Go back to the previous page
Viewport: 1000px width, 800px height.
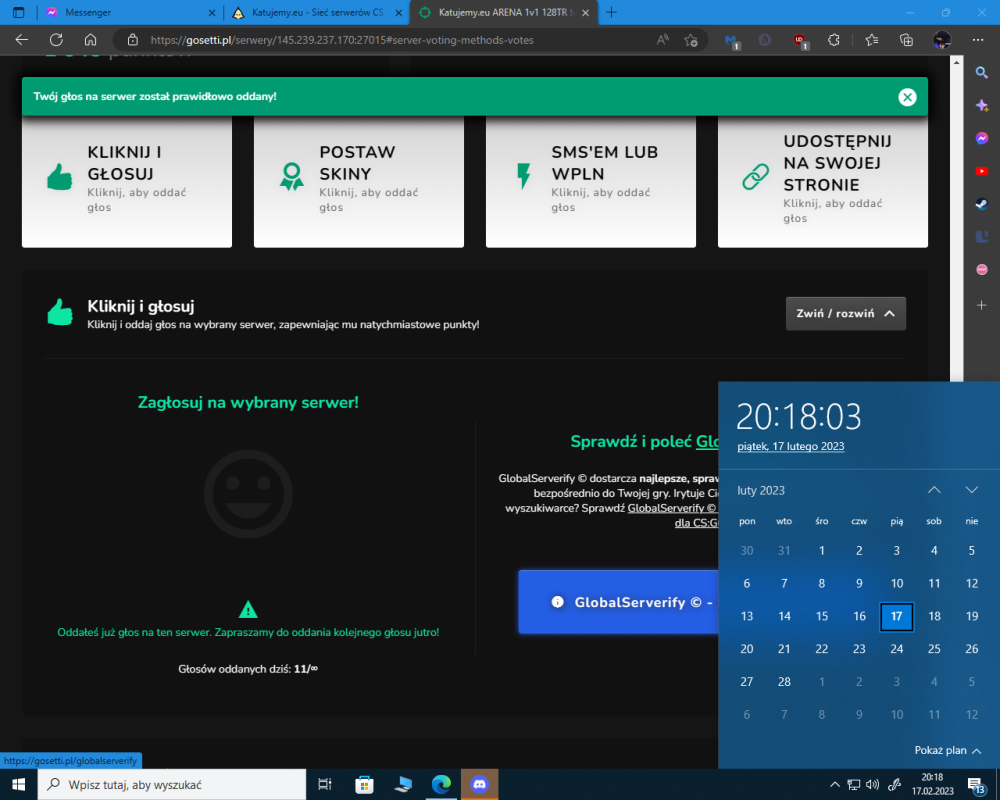pyautogui.click(x=22, y=40)
